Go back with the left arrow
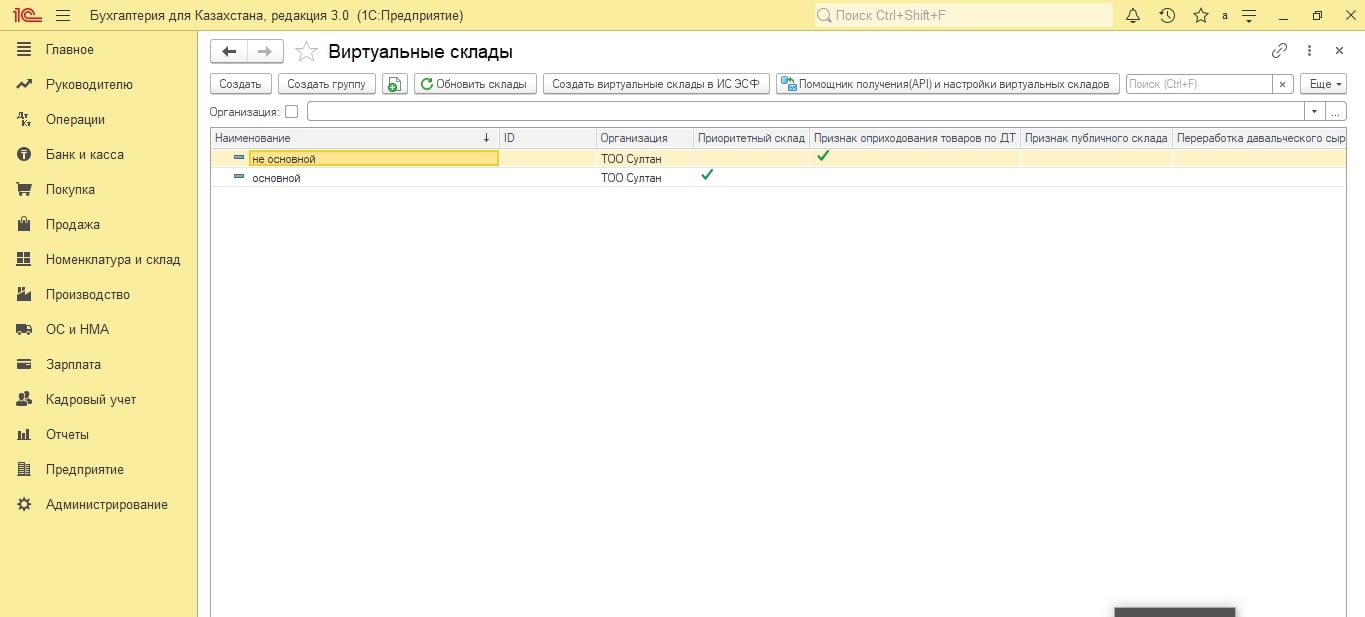The height and width of the screenshot is (617, 1365). [229, 52]
